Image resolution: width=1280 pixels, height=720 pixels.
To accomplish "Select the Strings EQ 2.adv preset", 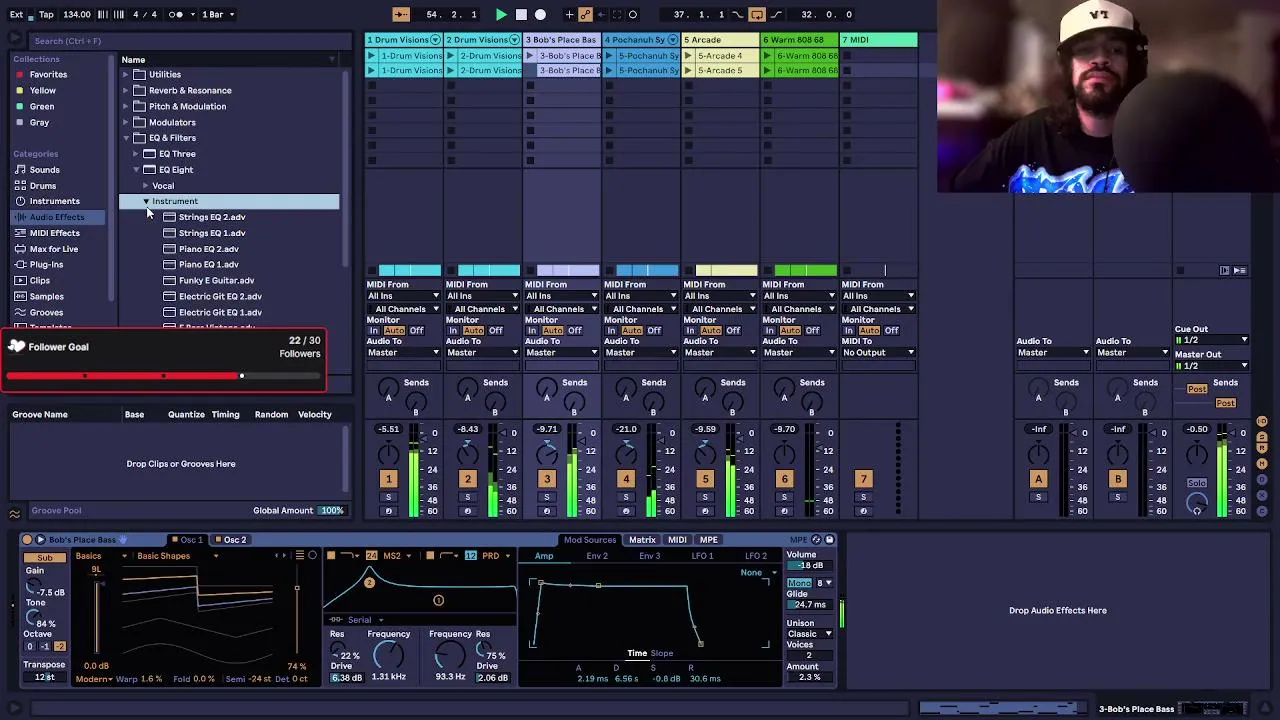I will (212, 217).
